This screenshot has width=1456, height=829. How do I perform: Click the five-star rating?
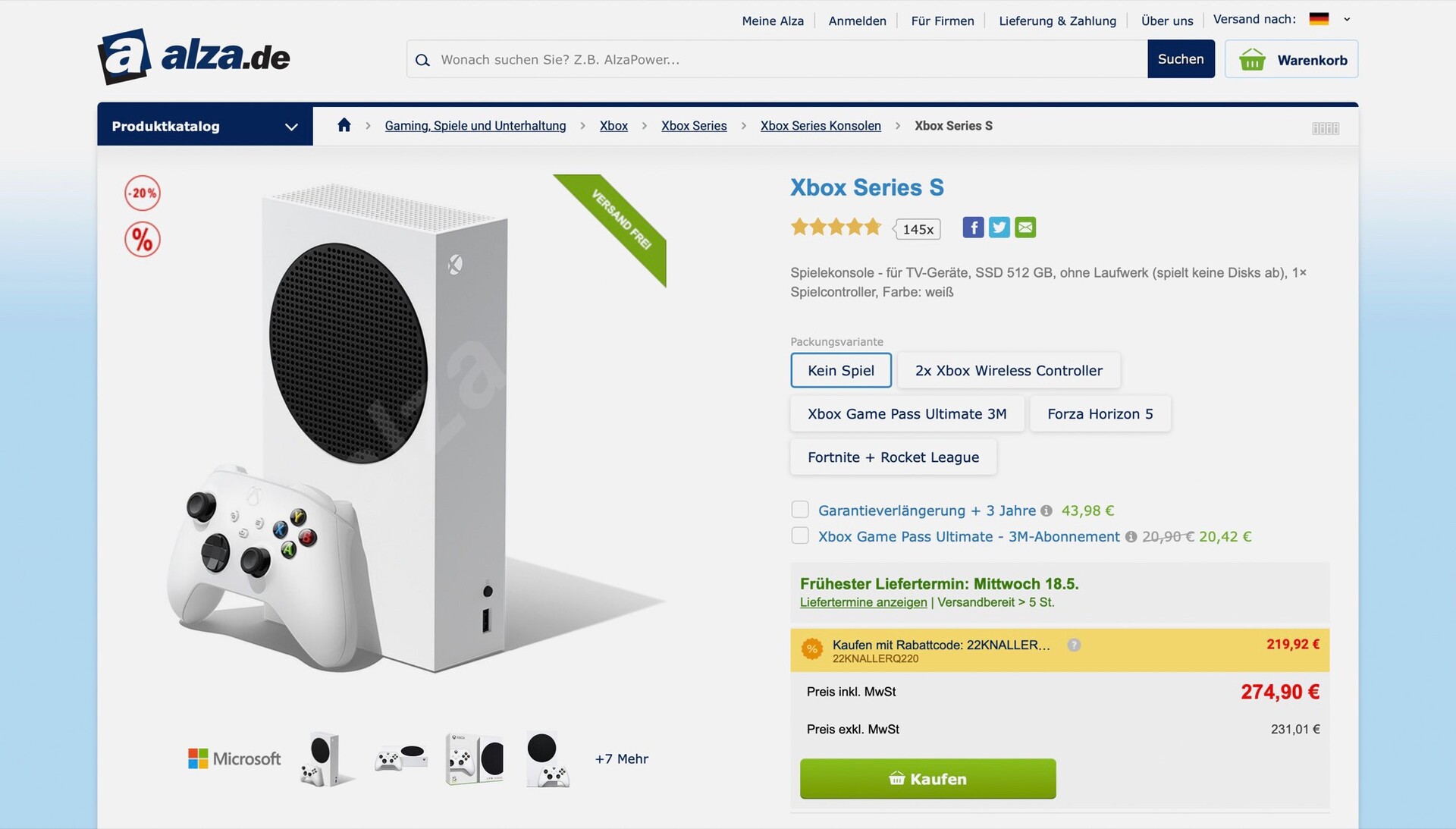pyautogui.click(x=836, y=227)
